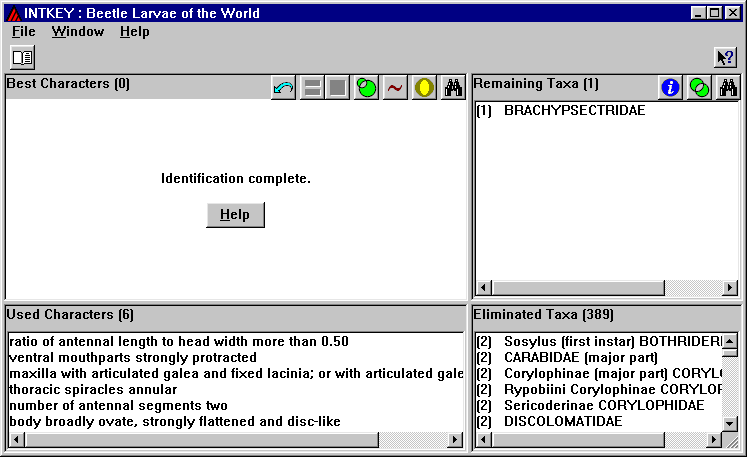This screenshot has width=747, height=457.
Task: Click blue info icon for Remaining Taxa
Action: coord(670,88)
